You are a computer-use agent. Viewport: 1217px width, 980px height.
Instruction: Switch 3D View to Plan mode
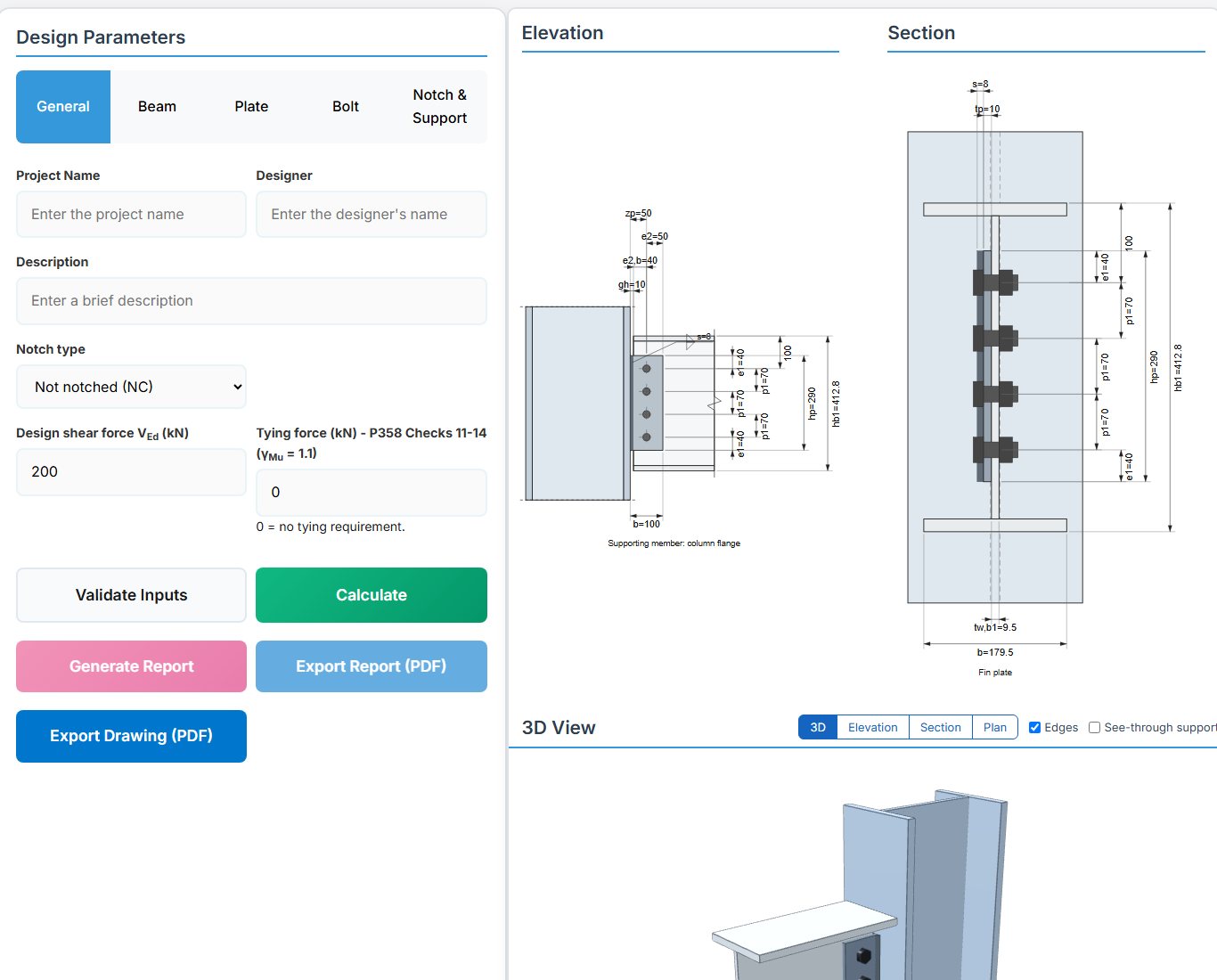tap(995, 728)
